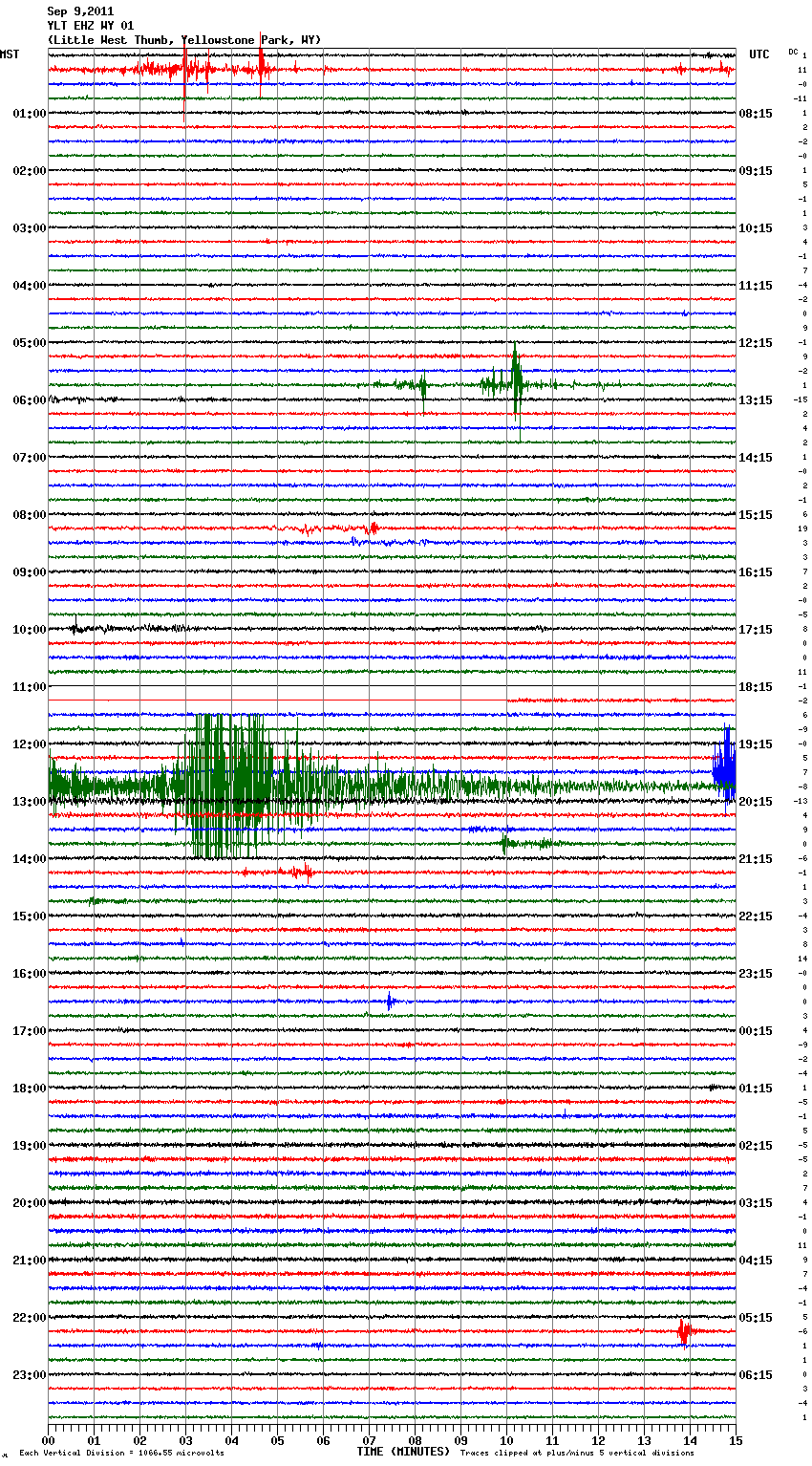Click the '05:00' MST hour label
Viewport: 812px width, 1466px height.
pos(30,343)
